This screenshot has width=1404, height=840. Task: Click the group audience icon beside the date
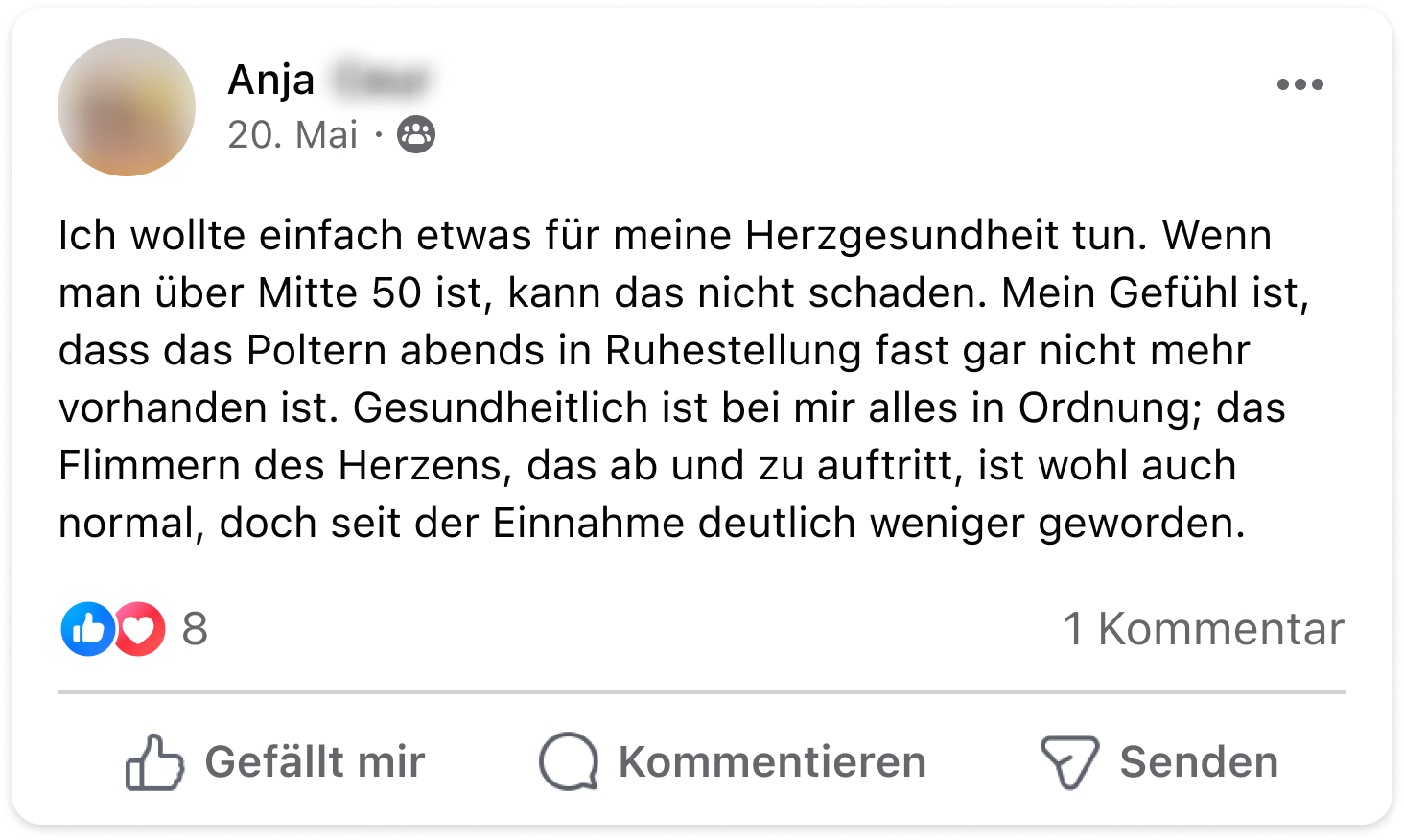[416, 135]
